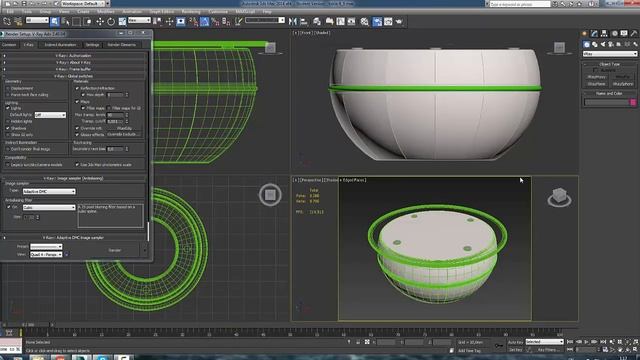Select the Move tool in main toolbar
The image size is (640, 360).
point(100,21)
